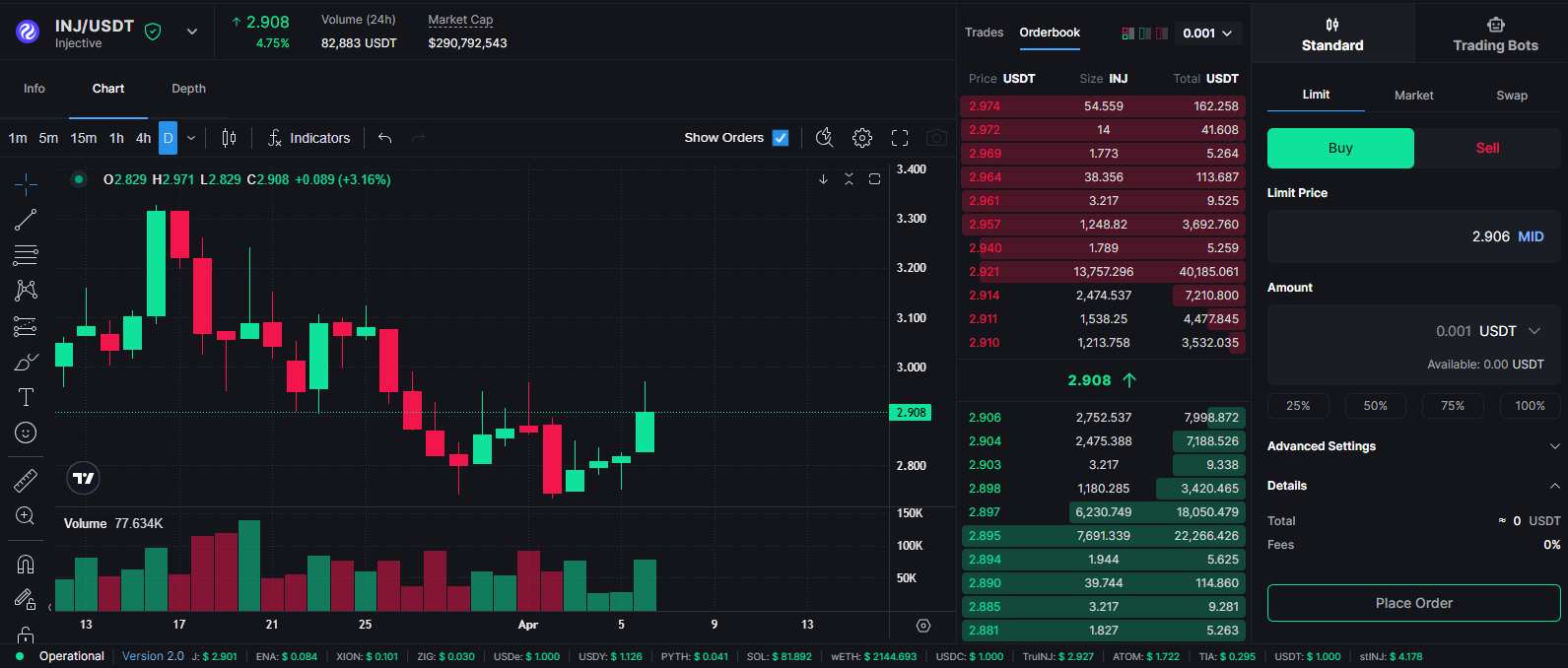1568x668 pixels.
Task: Enter fullscreen chart mode
Action: pyautogui.click(x=900, y=138)
